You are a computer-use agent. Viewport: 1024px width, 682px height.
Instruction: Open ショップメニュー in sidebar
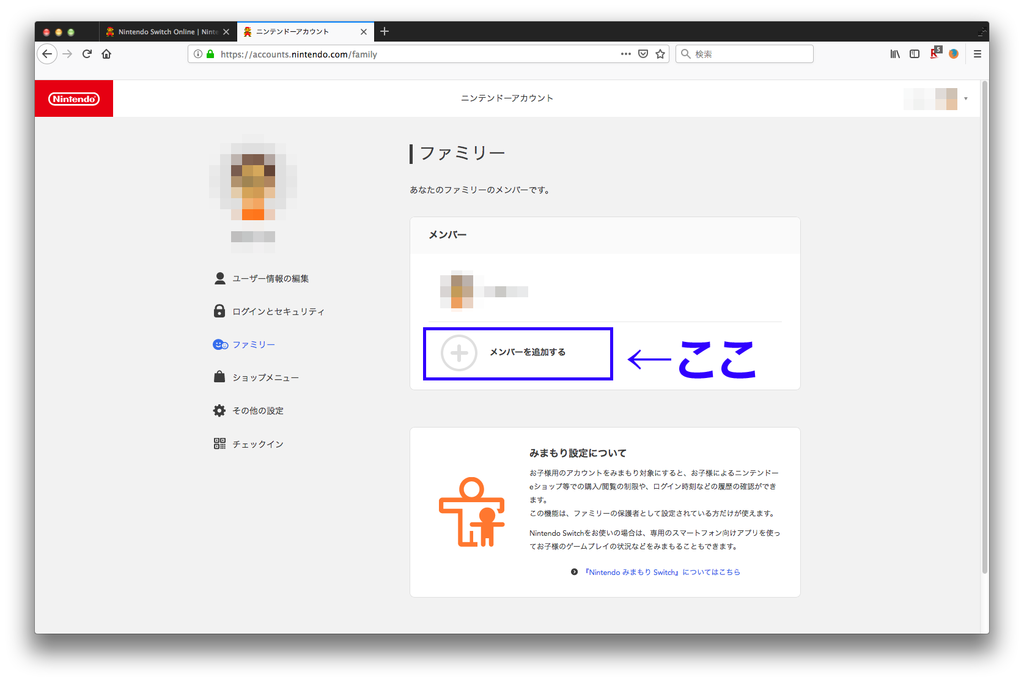point(256,378)
